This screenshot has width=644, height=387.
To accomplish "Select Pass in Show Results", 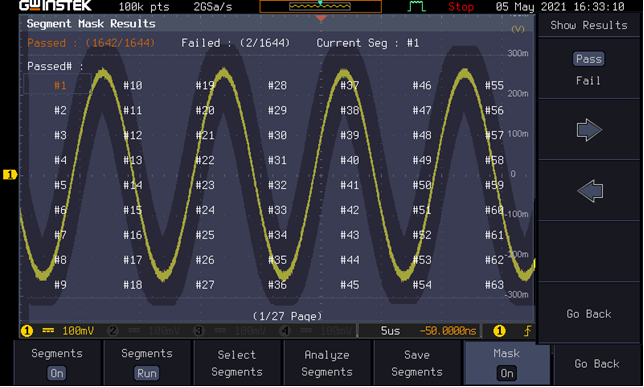I will pyautogui.click(x=589, y=59).
